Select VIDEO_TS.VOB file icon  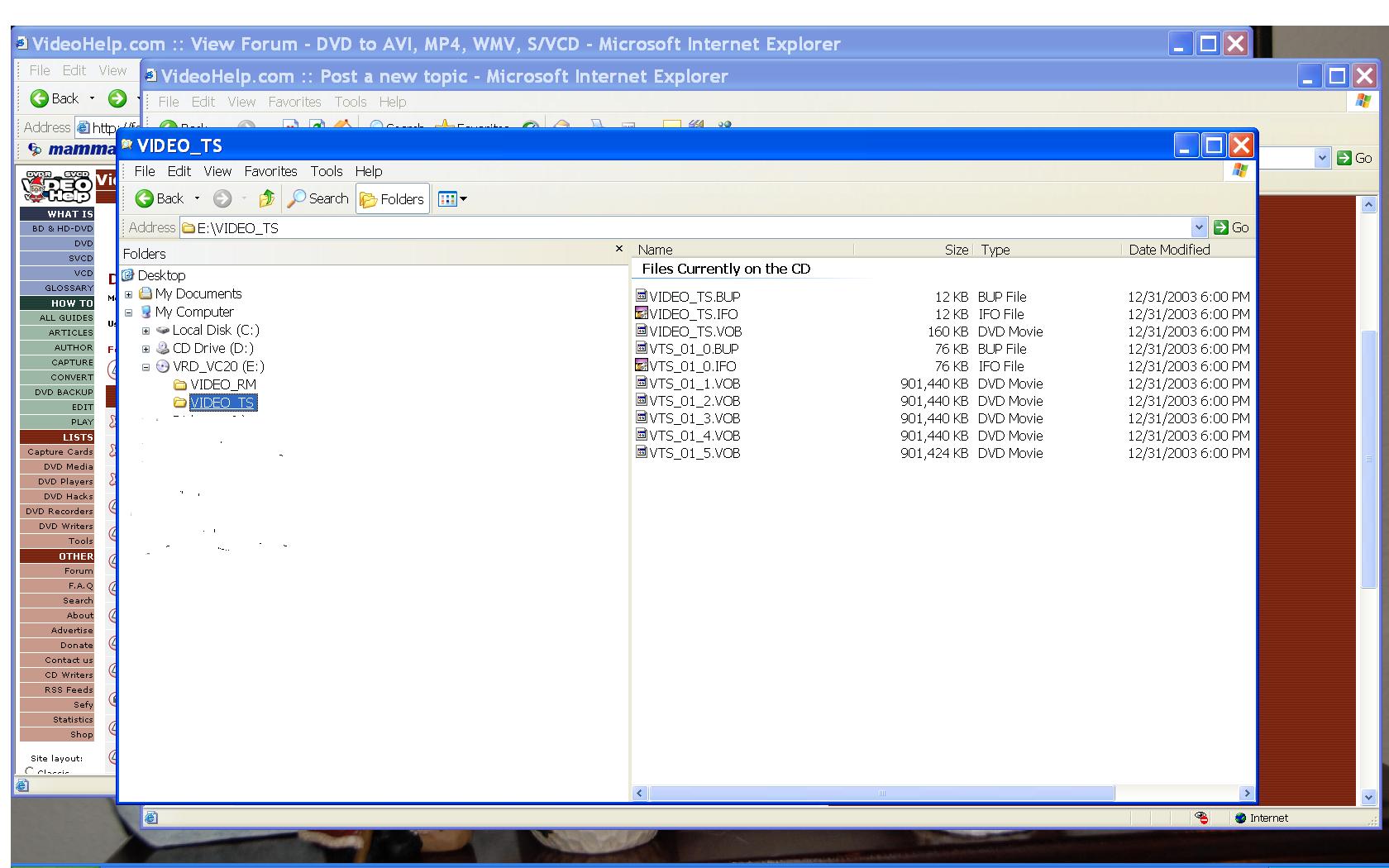(641, 330)
